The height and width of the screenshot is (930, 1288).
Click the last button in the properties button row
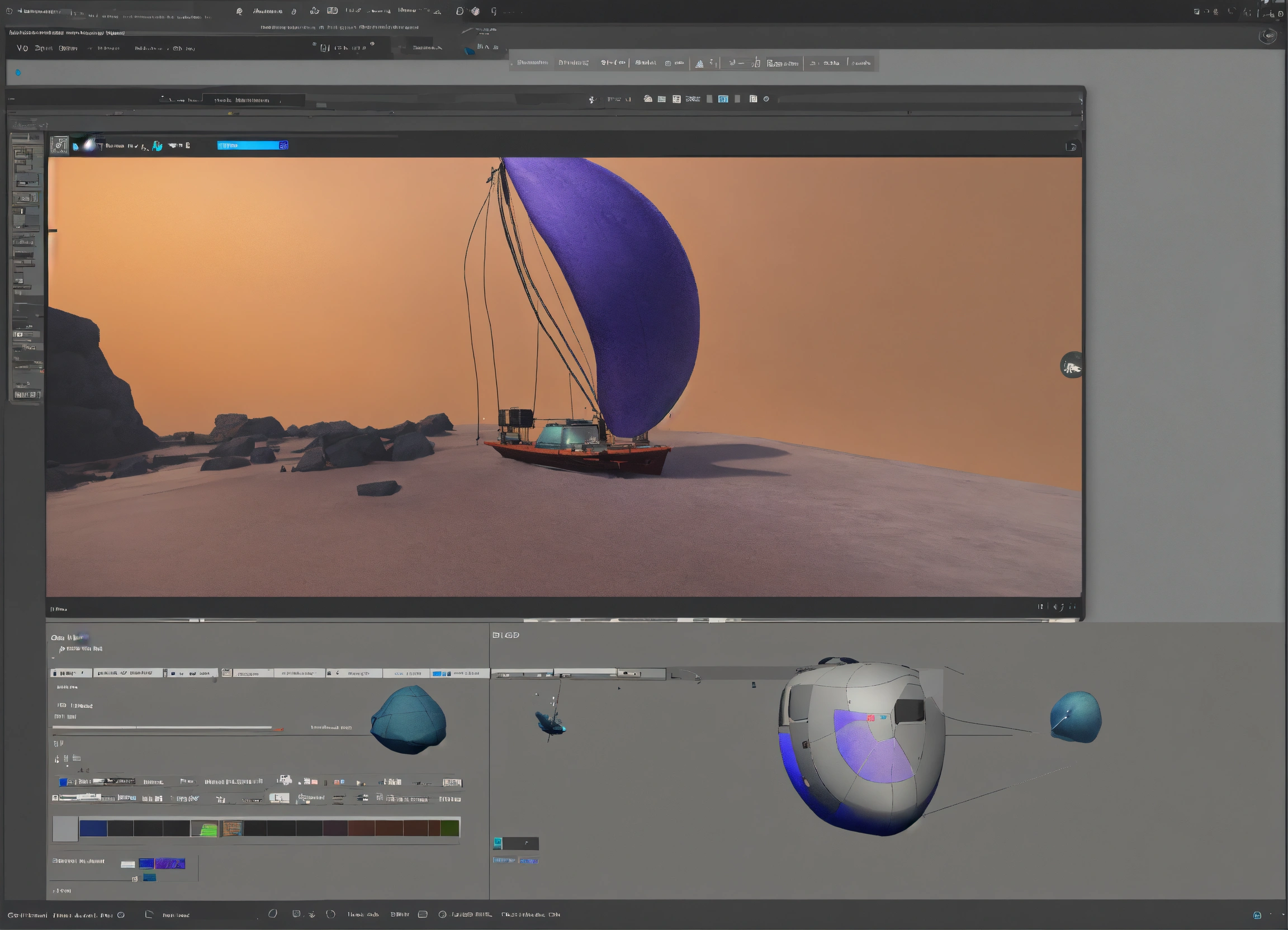tap(459, 673)
